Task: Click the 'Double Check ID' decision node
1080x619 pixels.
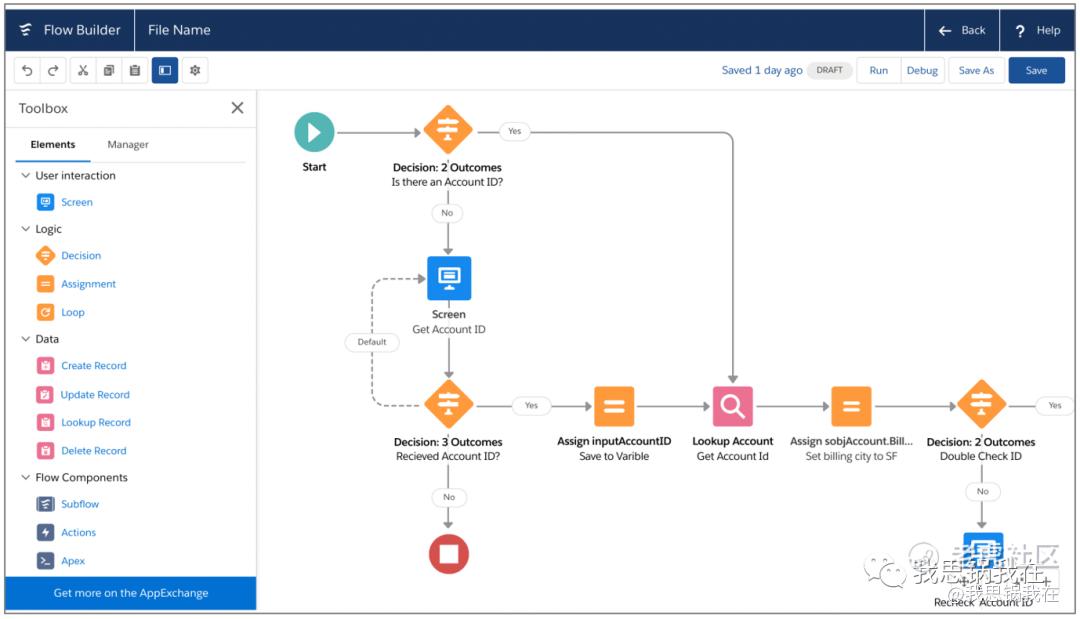Action: click(982, 405)
